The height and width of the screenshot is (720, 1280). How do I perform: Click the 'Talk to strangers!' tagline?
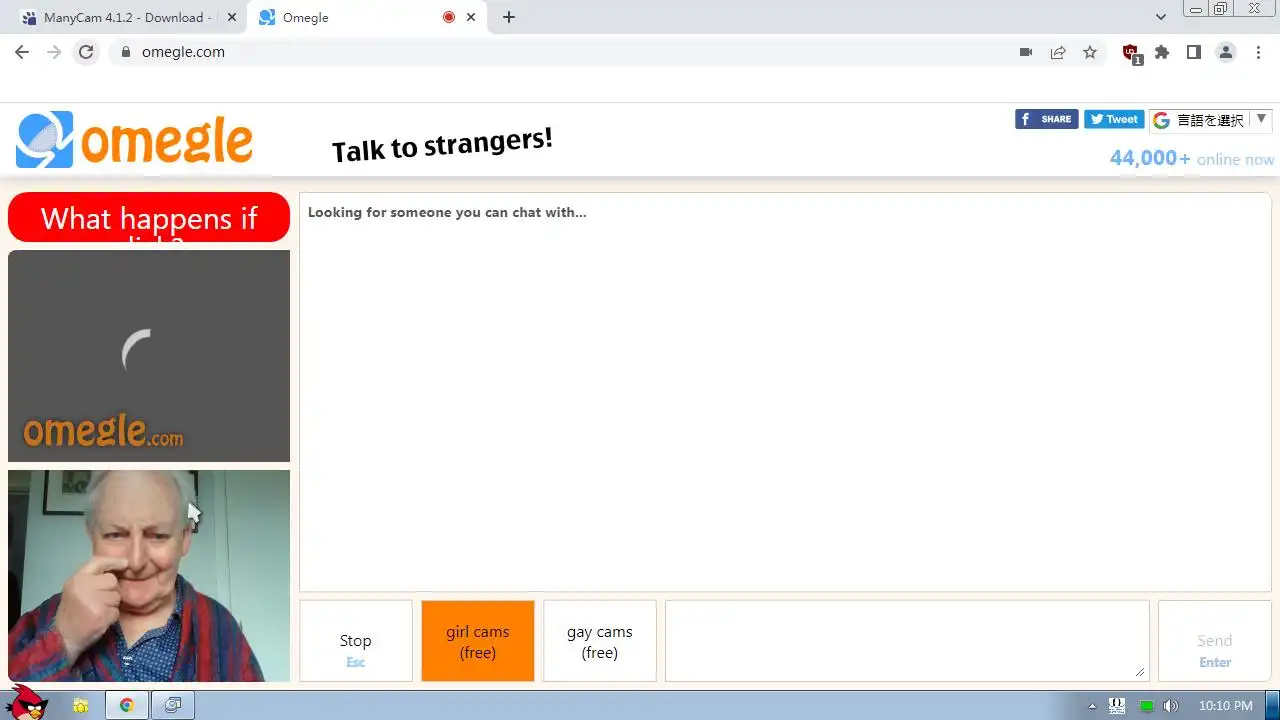click(442, 145)
